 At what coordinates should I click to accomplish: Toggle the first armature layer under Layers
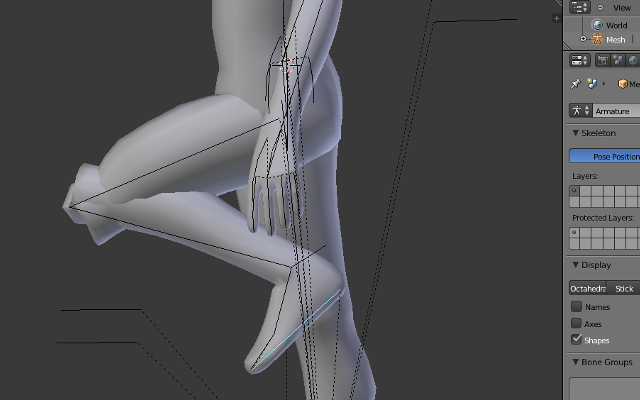574,191
